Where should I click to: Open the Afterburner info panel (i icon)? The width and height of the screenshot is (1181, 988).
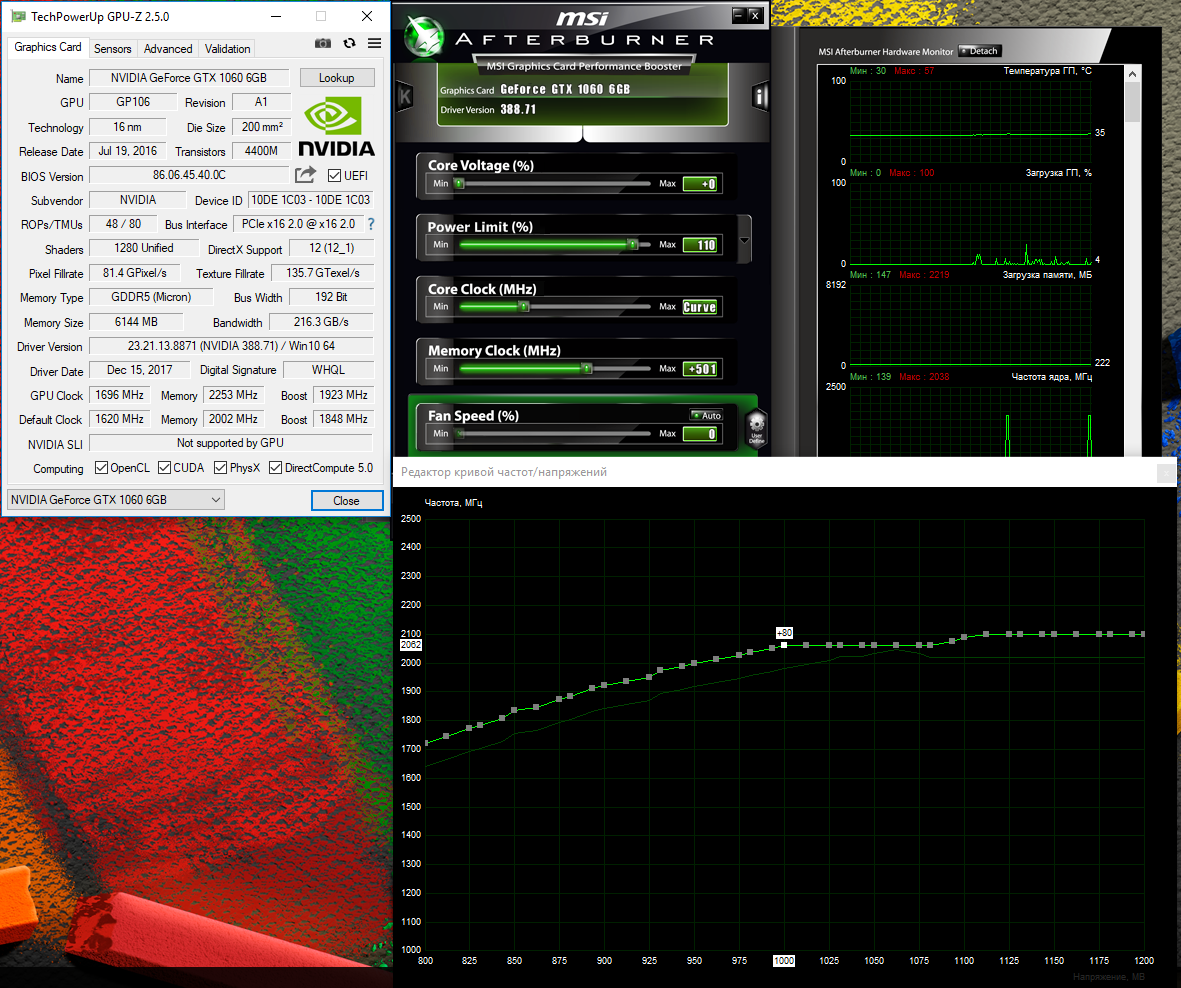[x=759, y=96]
